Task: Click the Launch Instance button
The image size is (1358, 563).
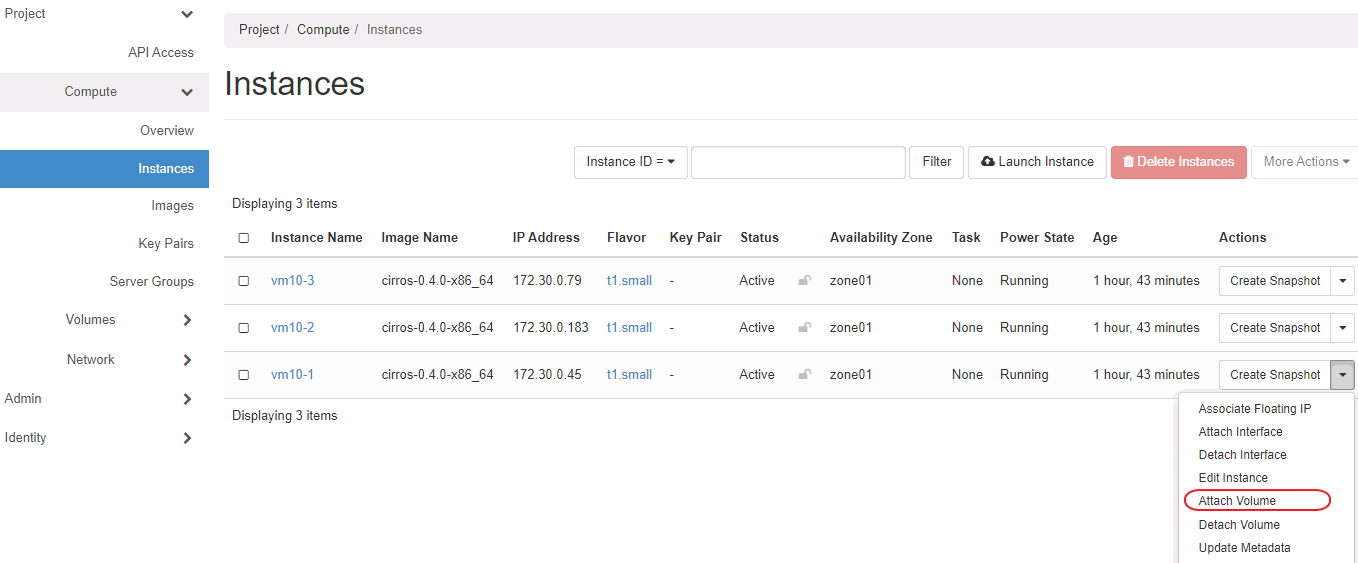Action: pos(1037,162)
